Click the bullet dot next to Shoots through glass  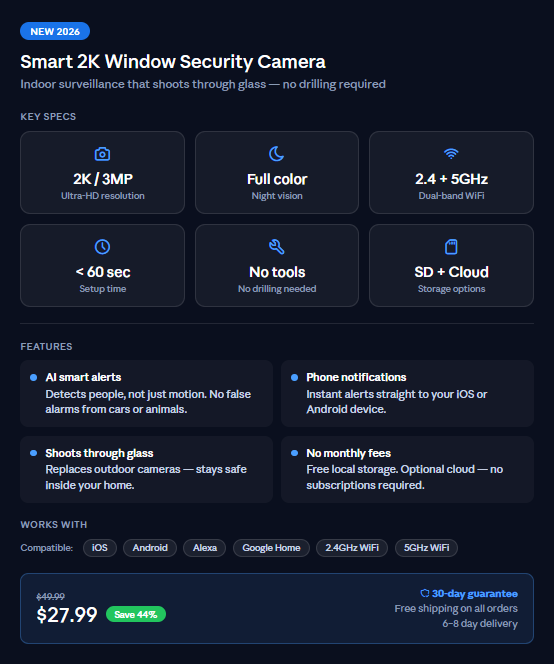tap(33, 453)
